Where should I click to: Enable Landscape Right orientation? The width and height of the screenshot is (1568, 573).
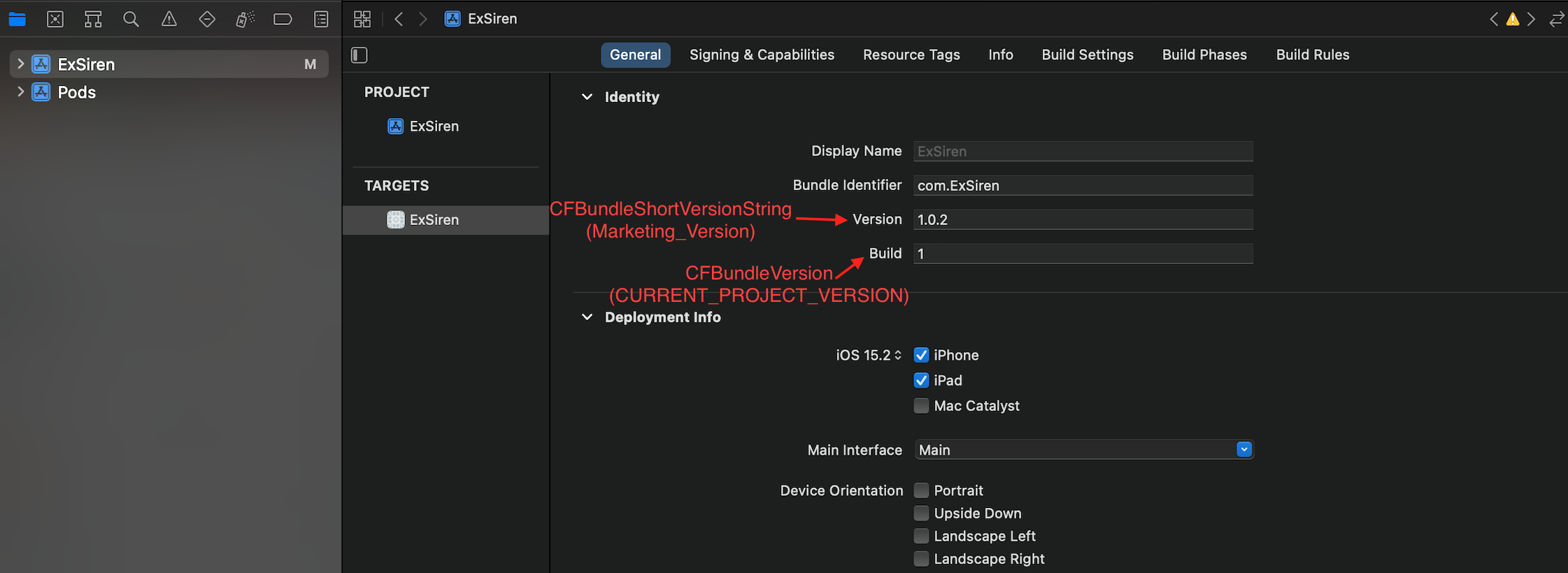point(922,559)
